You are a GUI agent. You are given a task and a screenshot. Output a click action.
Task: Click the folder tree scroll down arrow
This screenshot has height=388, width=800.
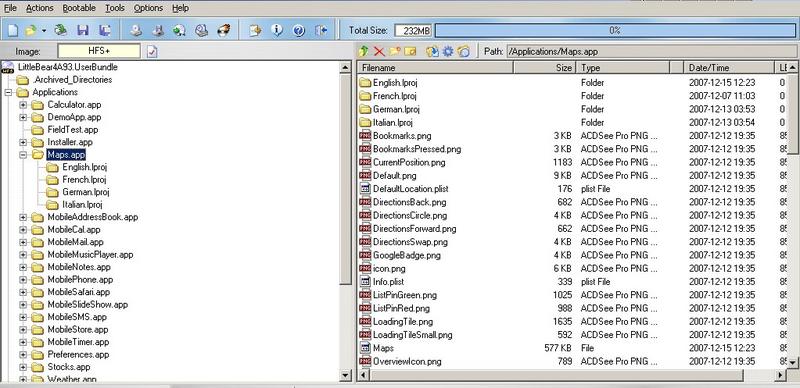[345, 375]
